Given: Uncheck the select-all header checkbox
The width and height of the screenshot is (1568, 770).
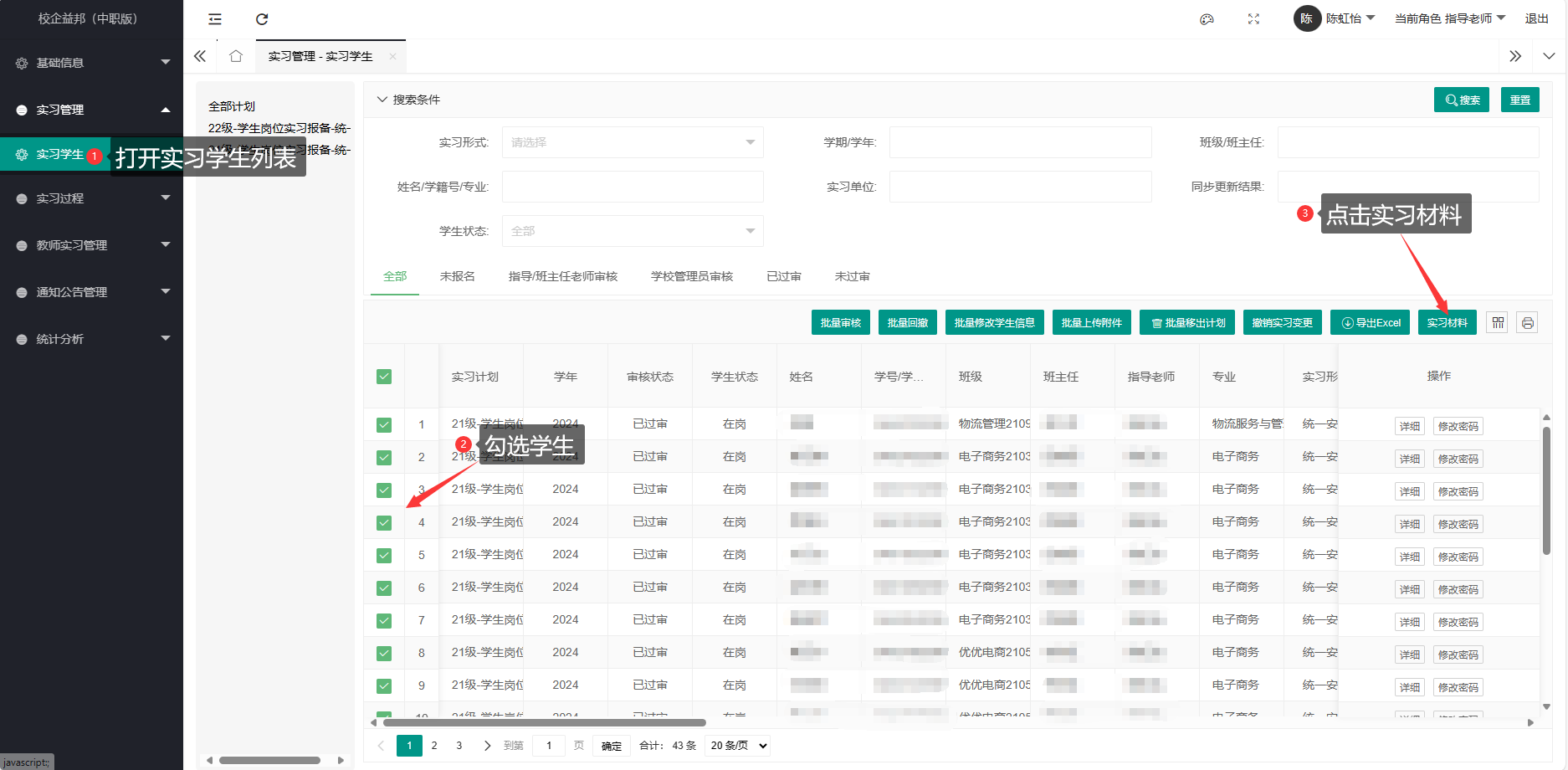Looking at the screenshot, I should coord(384,377).
